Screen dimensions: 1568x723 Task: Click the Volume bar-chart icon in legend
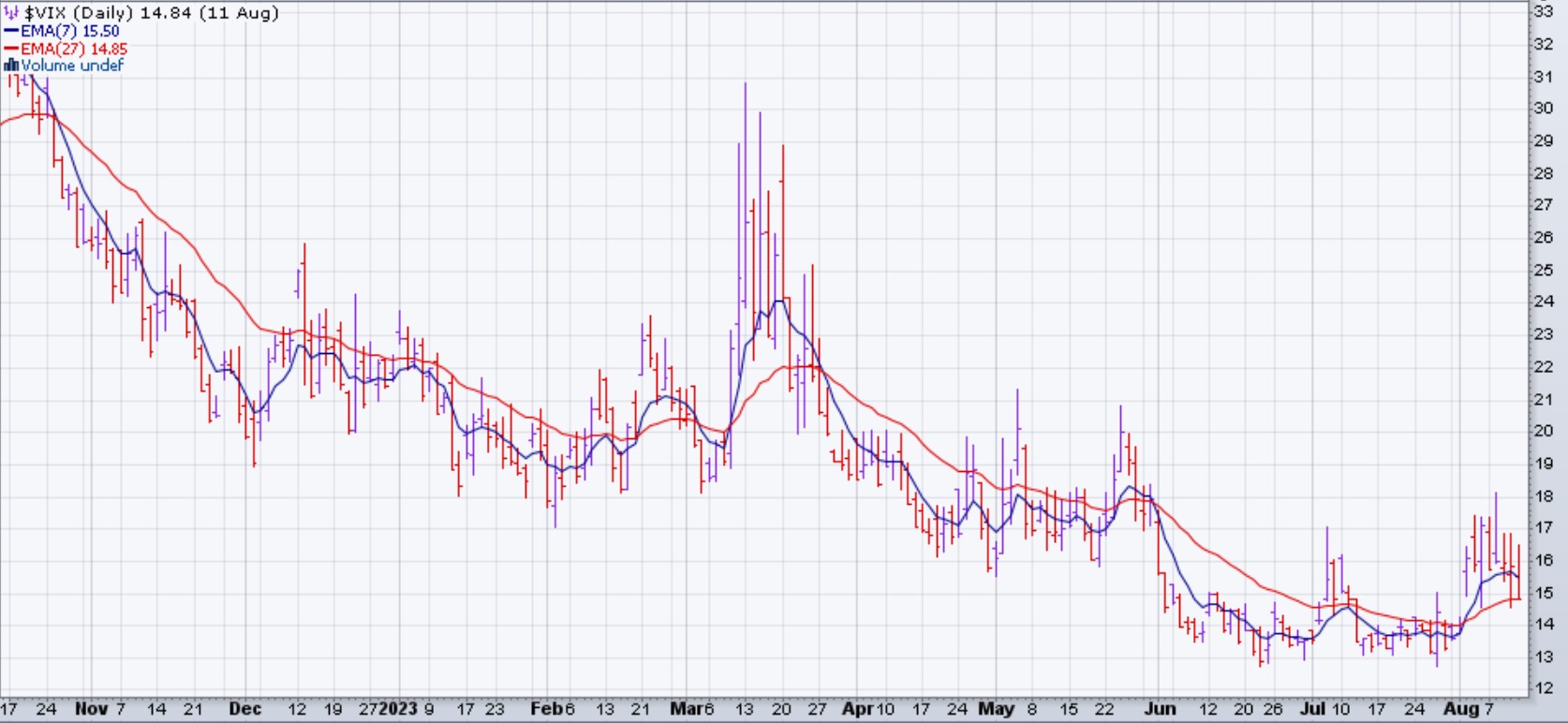point(11,66)
